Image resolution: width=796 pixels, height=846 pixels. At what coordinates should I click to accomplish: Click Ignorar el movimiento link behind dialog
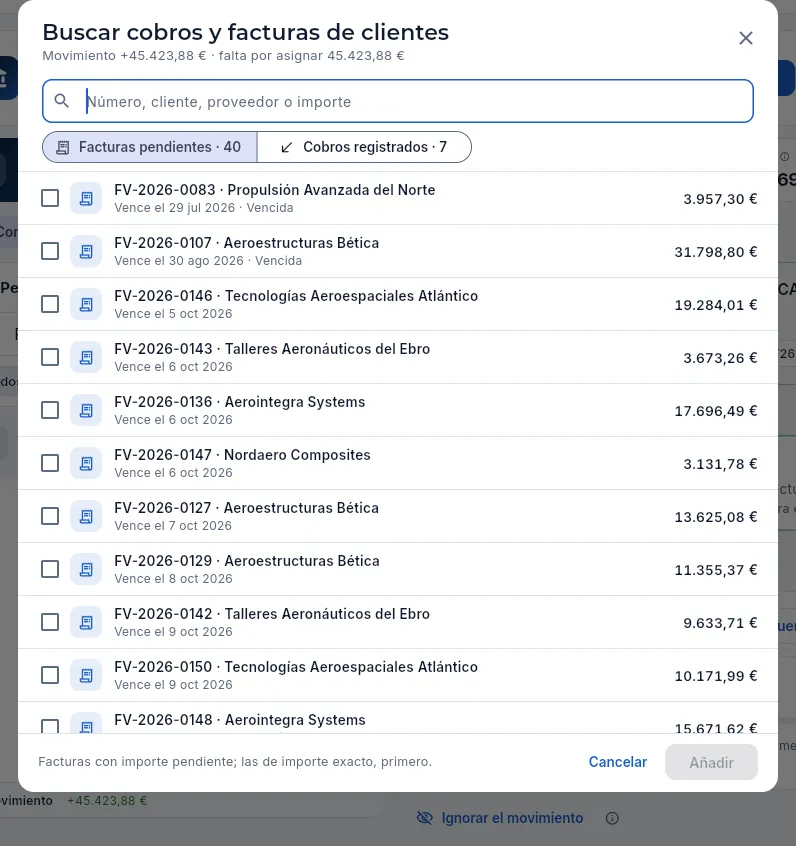coord(512,818)
